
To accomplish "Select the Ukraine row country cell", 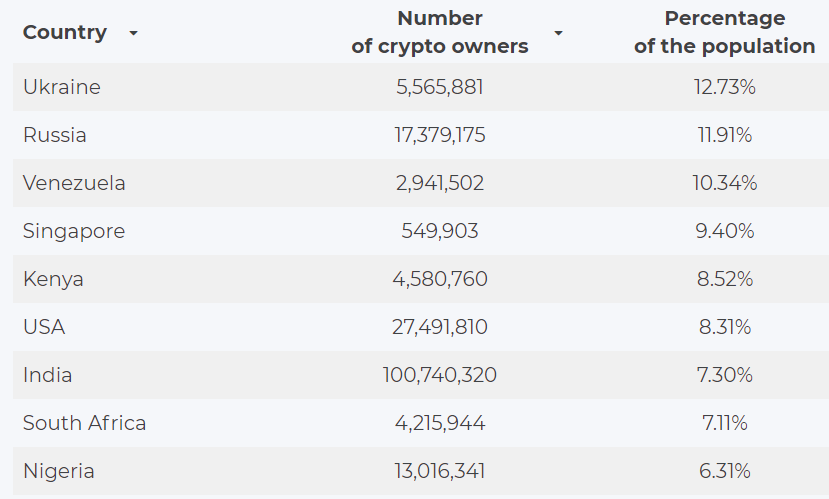I will 62,87.
